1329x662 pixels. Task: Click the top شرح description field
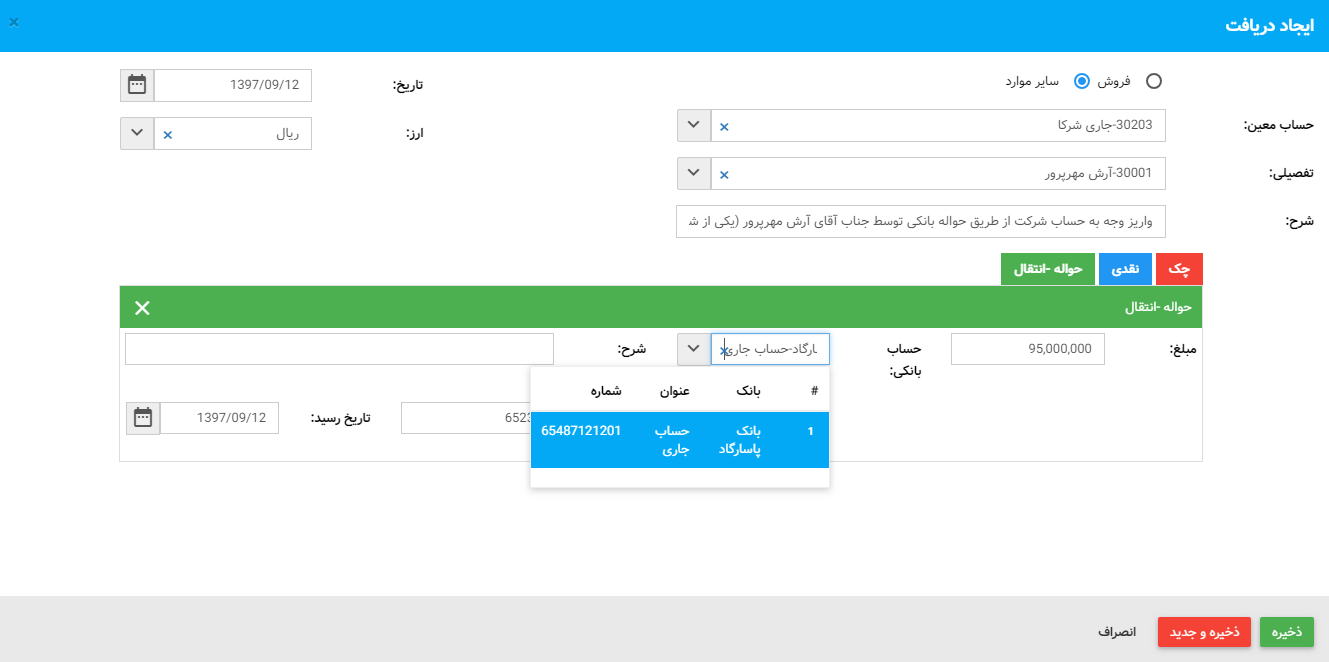click(x=921, y=222)
